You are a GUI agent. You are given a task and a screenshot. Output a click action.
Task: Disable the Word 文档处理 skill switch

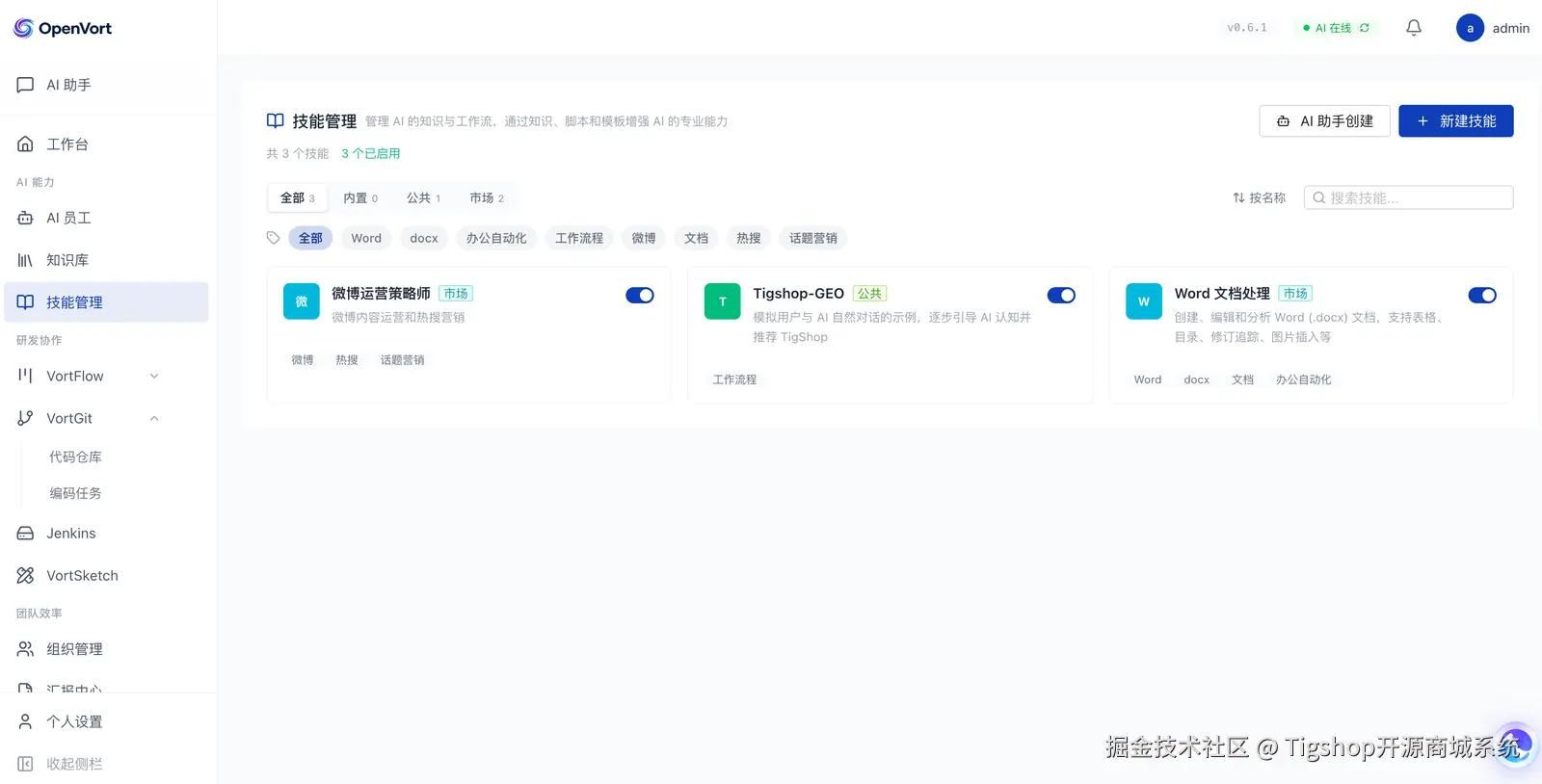point(1482,296)
